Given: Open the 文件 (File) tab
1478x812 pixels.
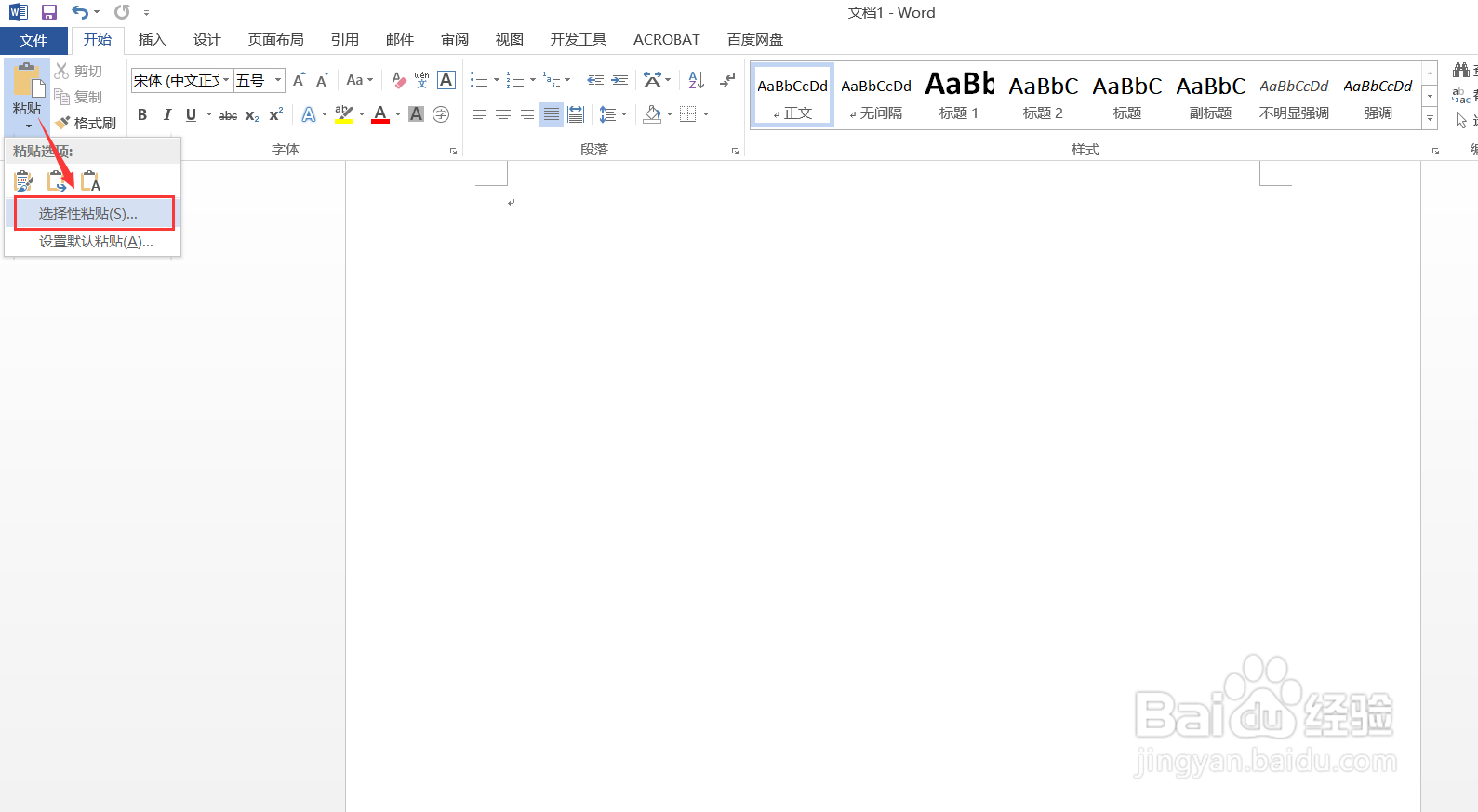Looking at the screenshot, I should pyautogui.click(x=33, y=41).
